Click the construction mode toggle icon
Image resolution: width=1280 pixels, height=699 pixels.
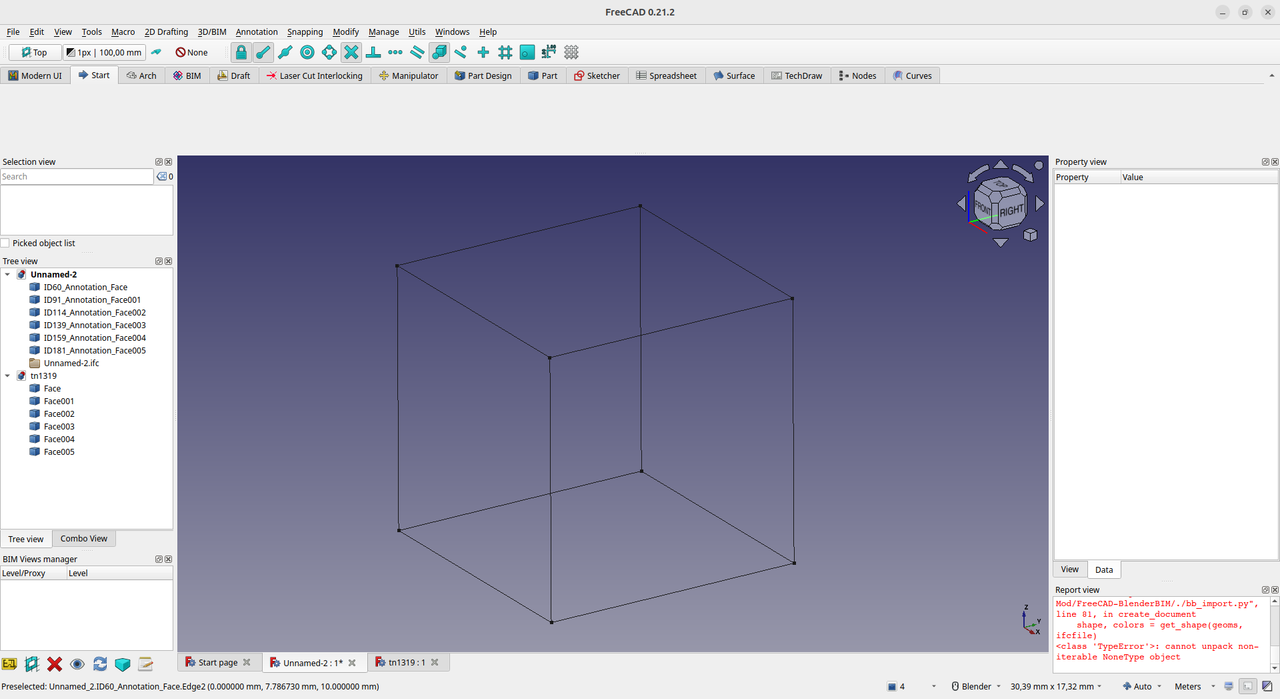[156, 52]
